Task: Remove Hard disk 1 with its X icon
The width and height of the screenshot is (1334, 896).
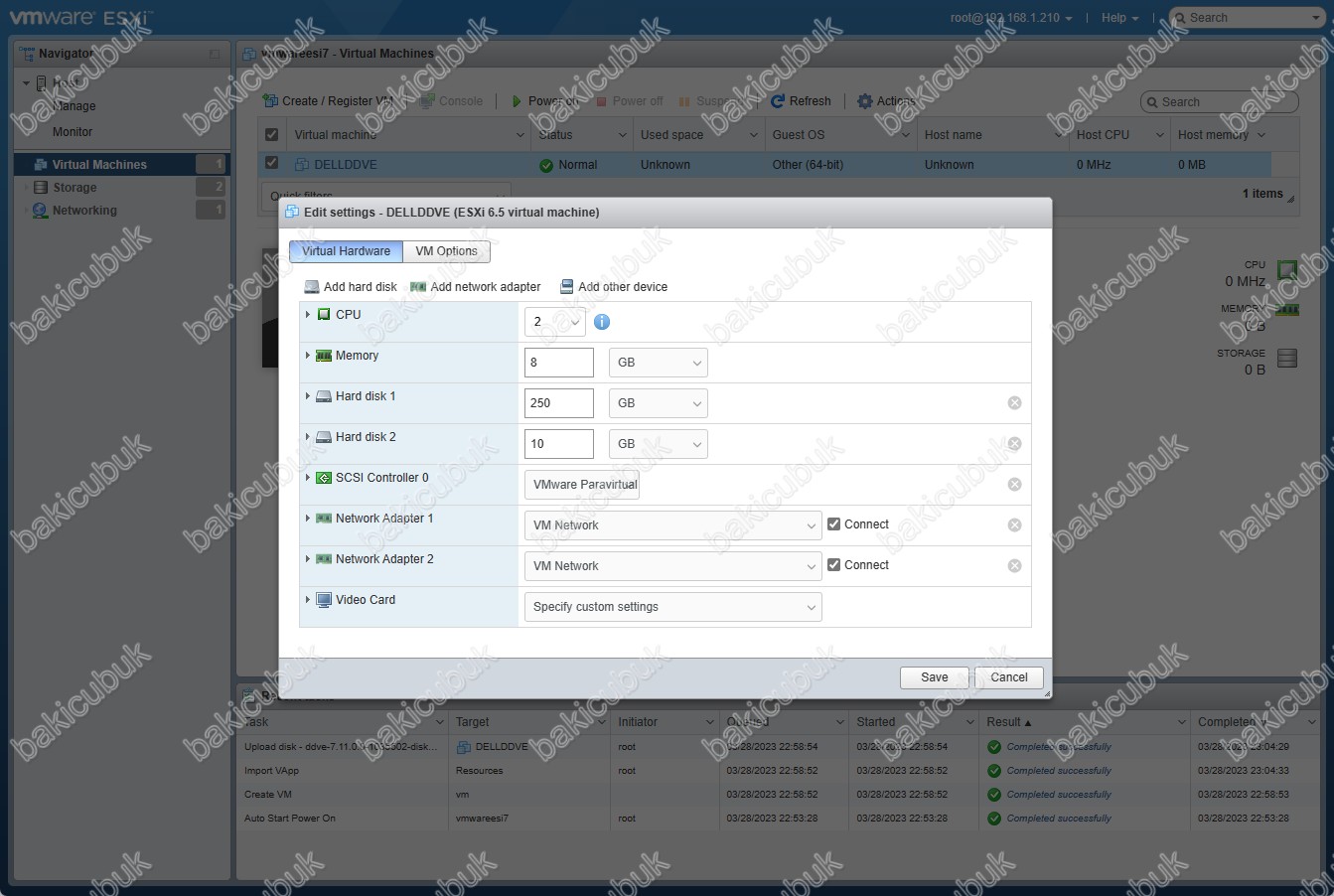Action: [1014, 403]
